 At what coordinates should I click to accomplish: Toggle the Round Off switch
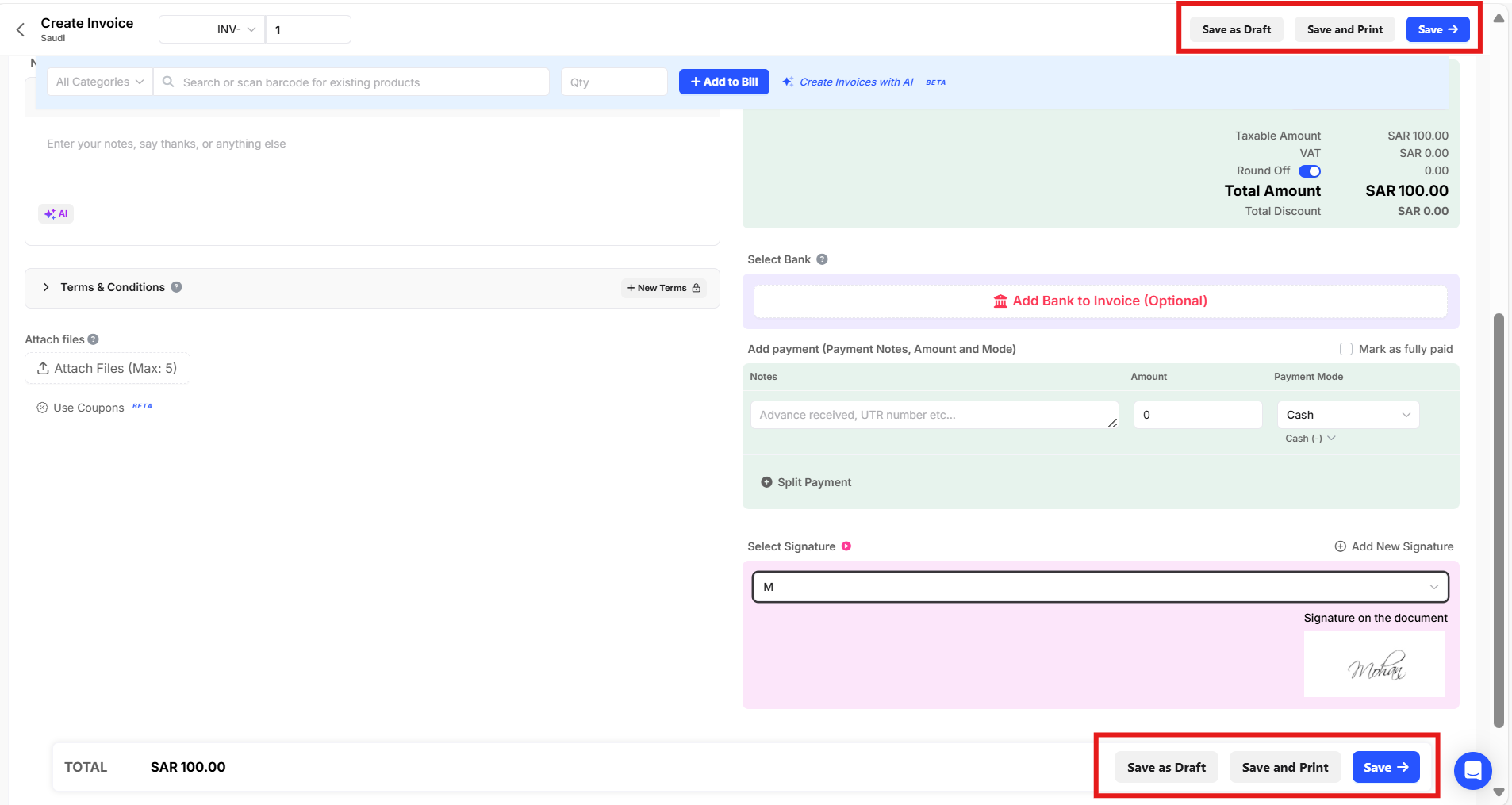1310,171
